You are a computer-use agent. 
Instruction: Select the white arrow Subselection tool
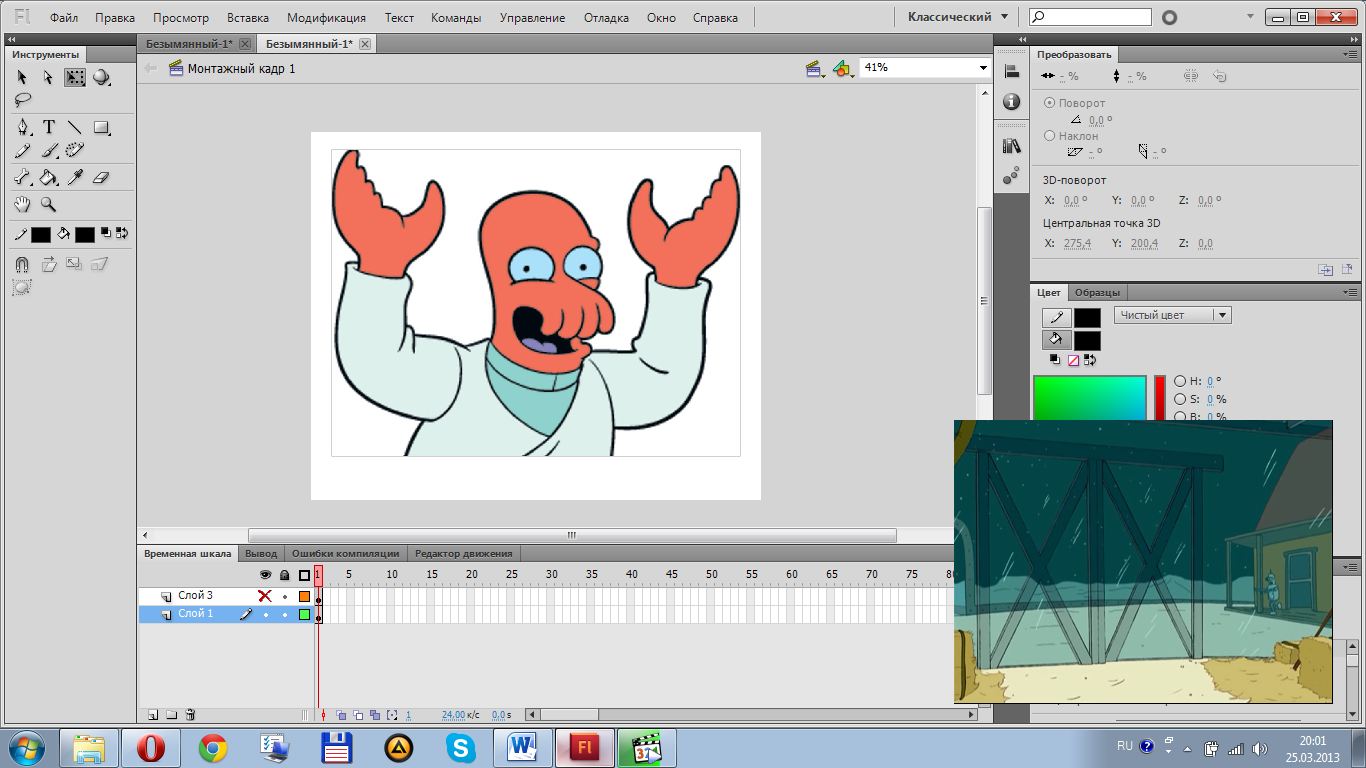48,77
